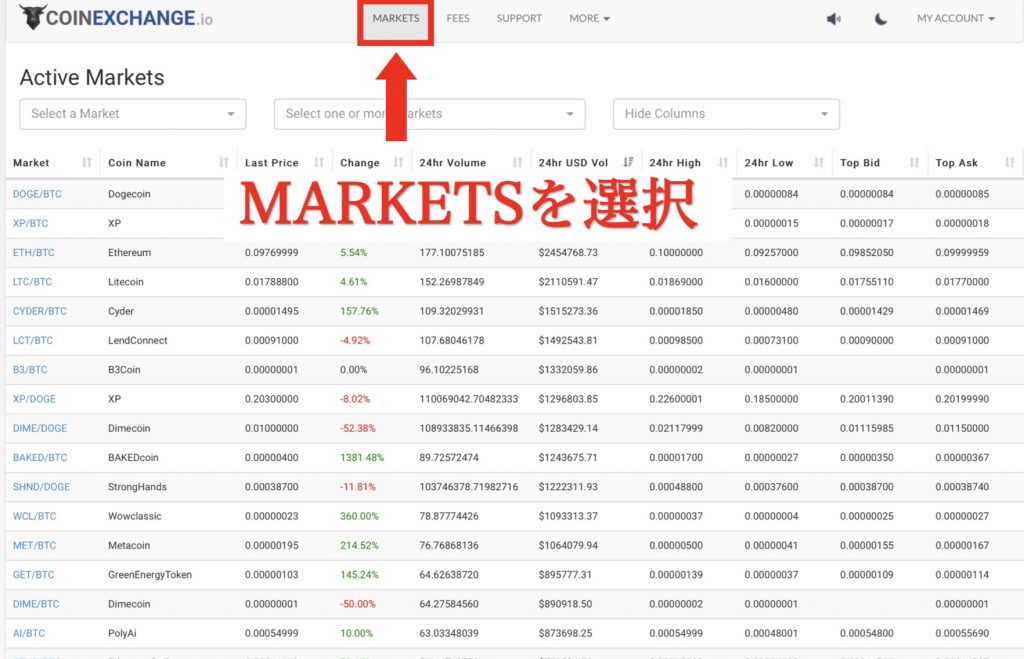1024x659 pixels.
Task: Open the LCT/BTC market
Action: (33, 341)
